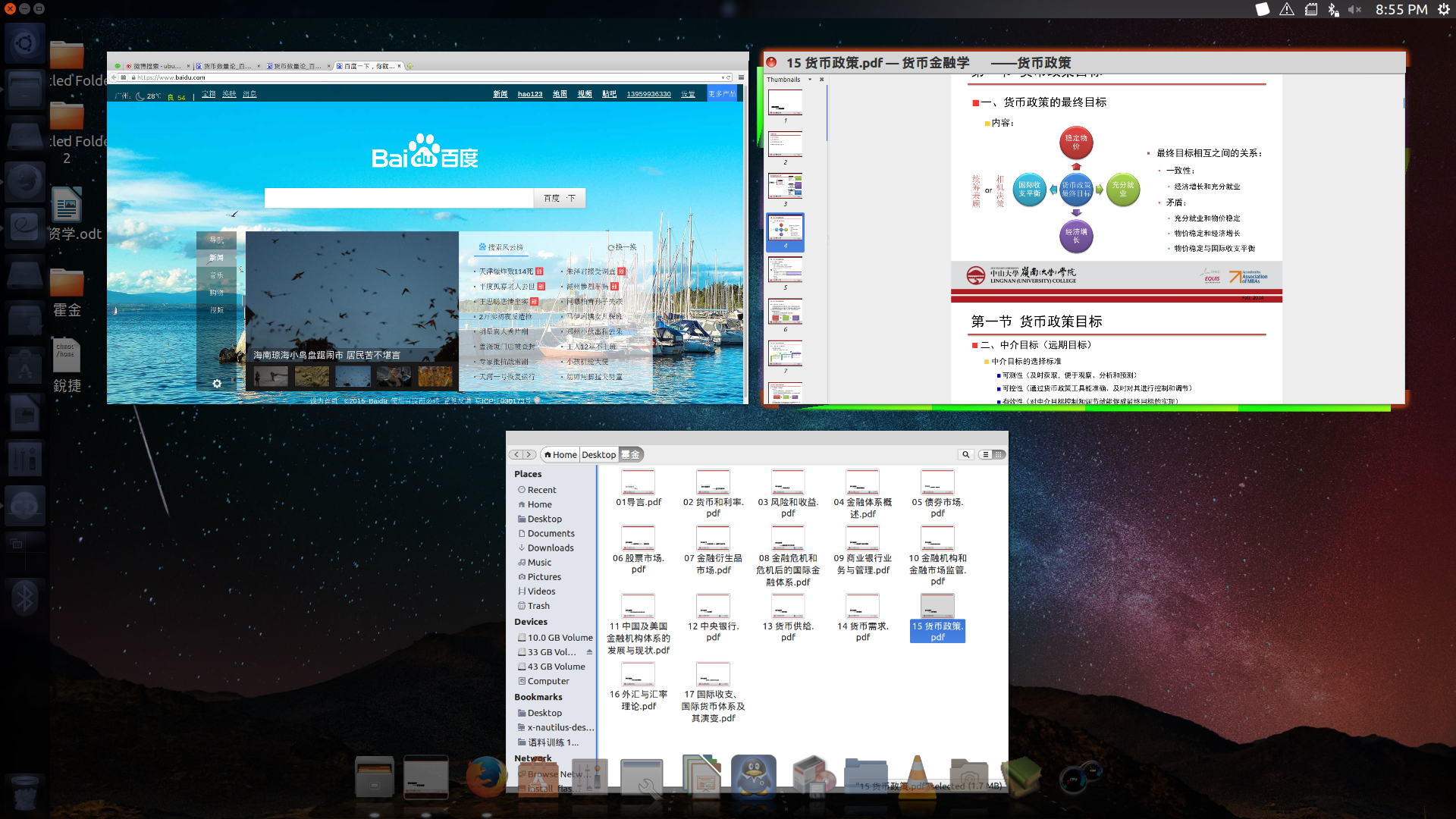Go forward in the file manager
Viewport: 1456px width, 819px height.
[x=529, y=454]
